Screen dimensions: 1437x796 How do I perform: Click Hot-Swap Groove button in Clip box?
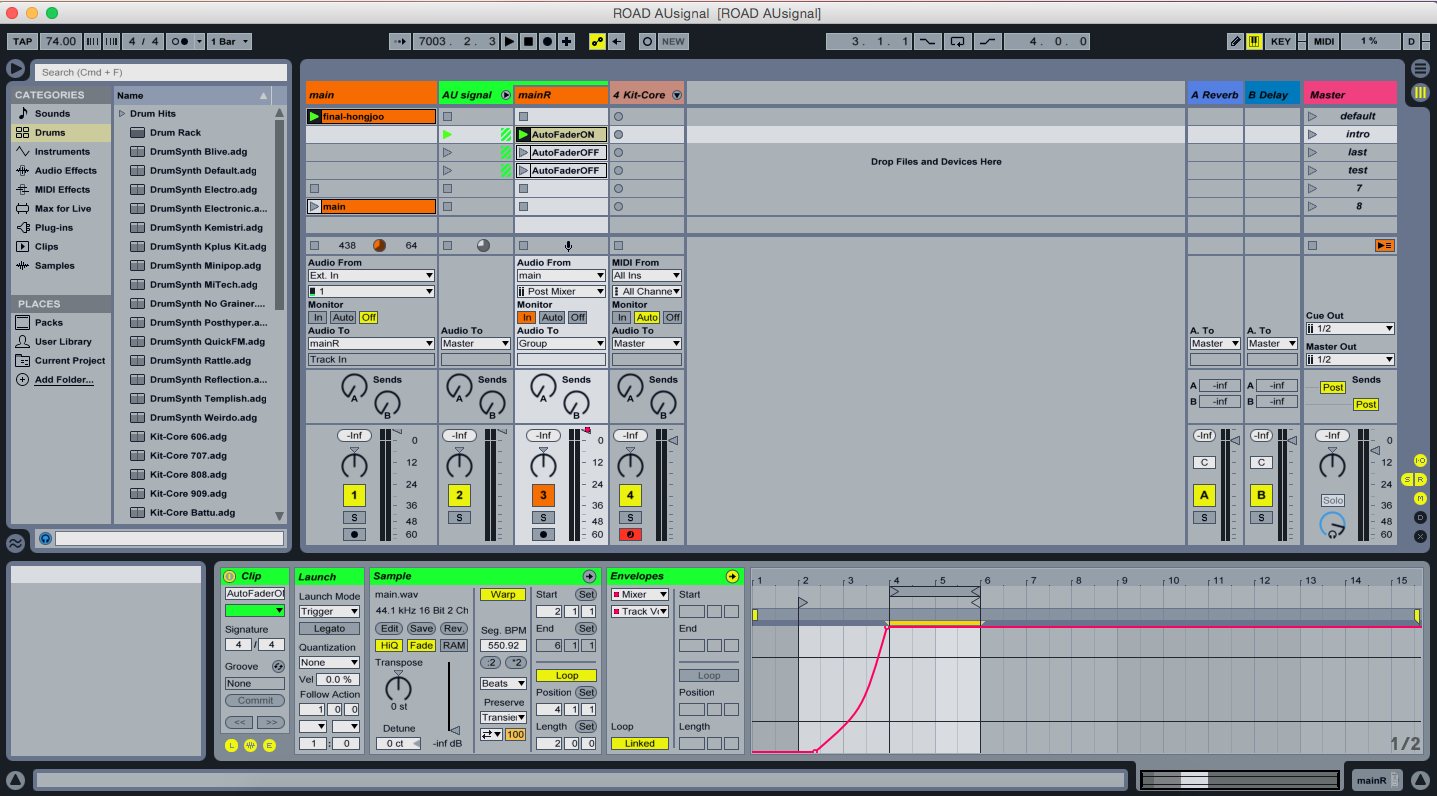(278, 666)
